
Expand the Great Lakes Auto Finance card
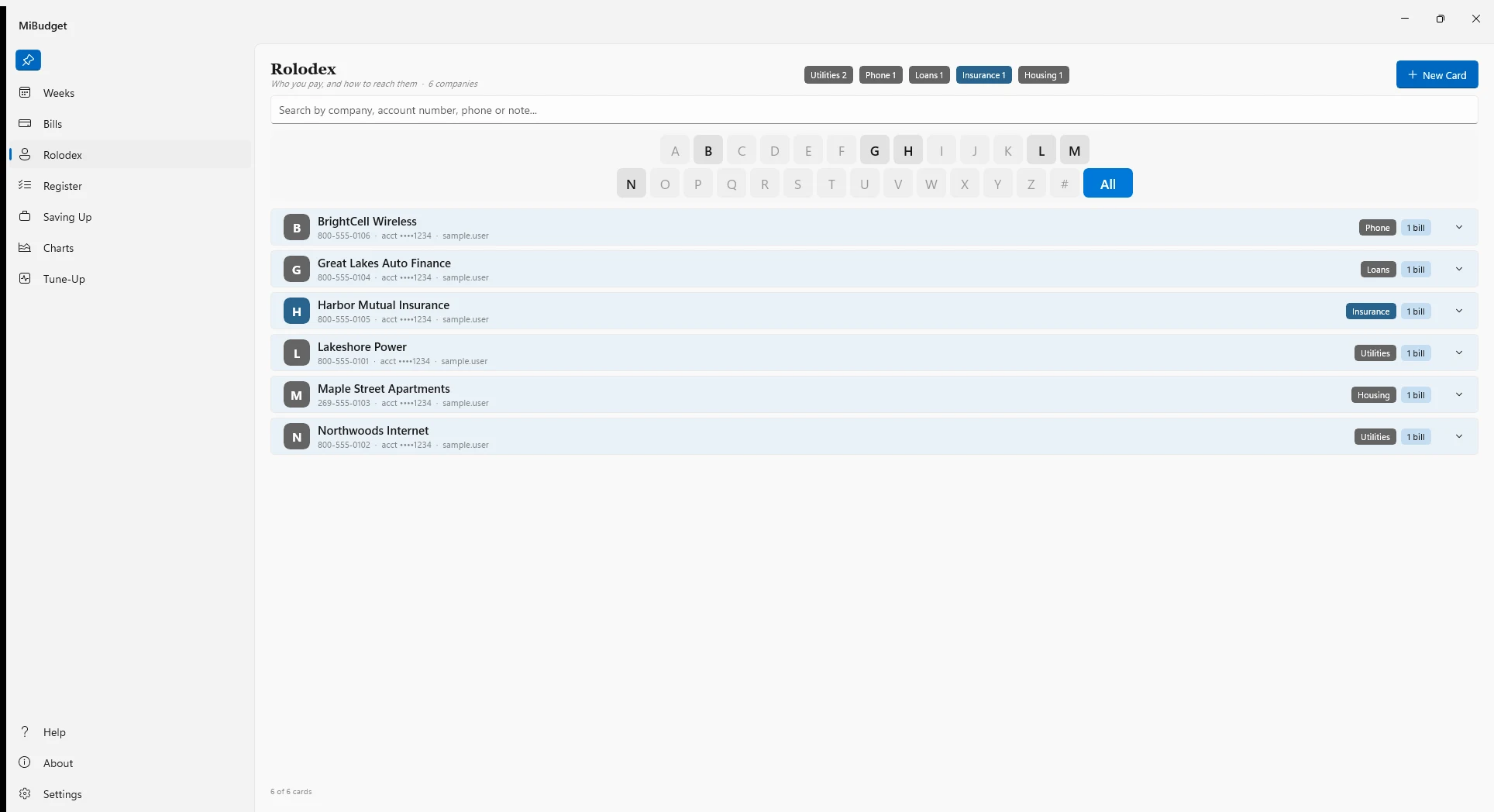[x=1459, y=270]
